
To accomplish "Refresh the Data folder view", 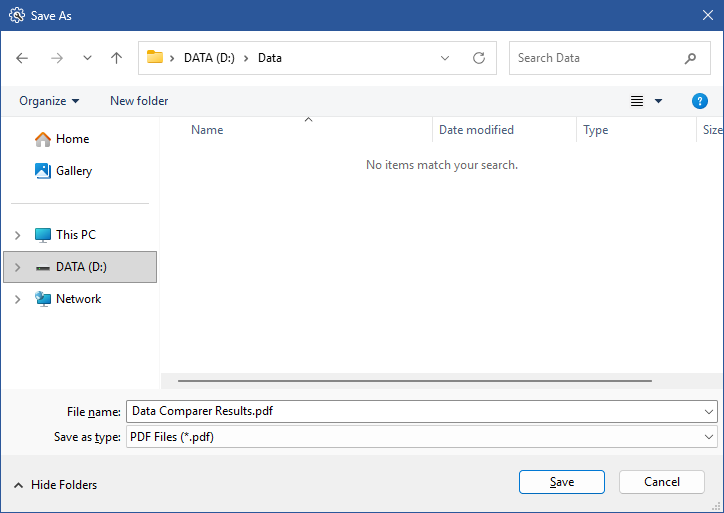I will 479,58.
